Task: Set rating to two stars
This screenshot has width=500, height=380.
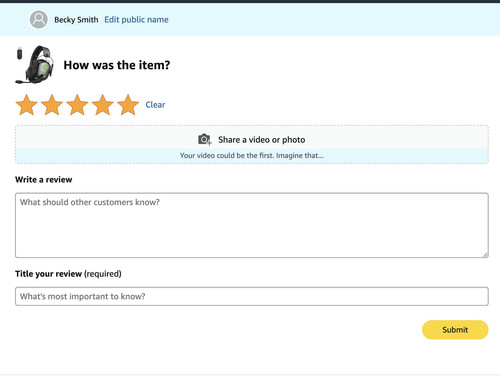Action: pyautogui.click(x=52, y=105)
